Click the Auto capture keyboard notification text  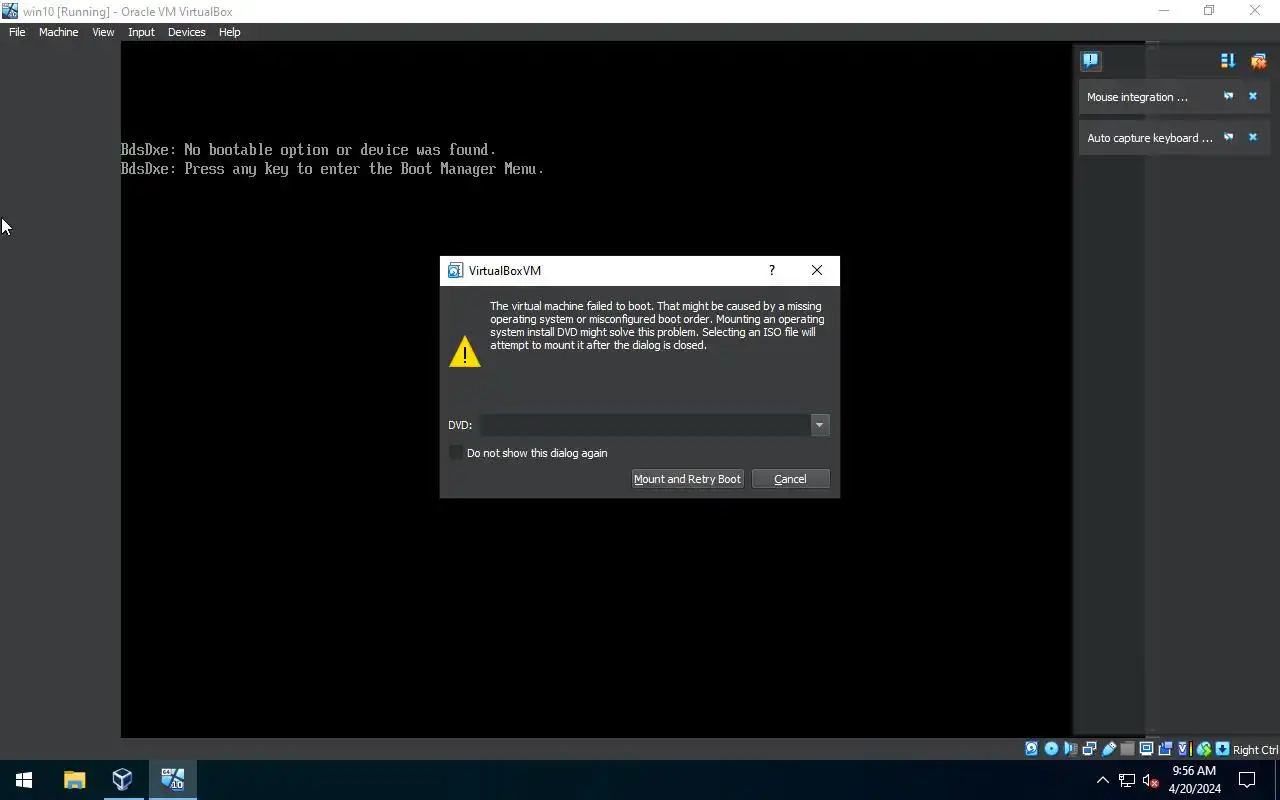(1149, 138)
